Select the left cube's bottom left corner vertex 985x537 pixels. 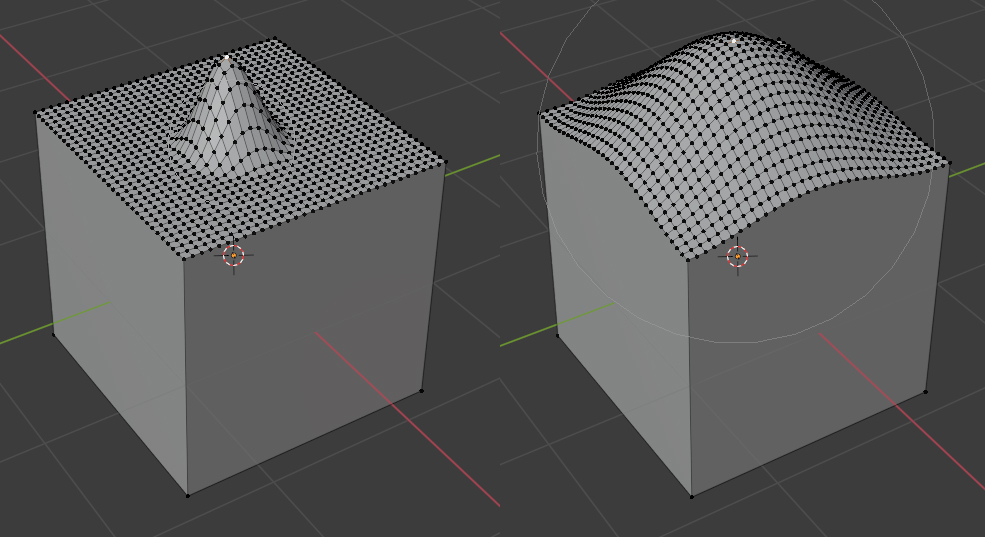53,335
